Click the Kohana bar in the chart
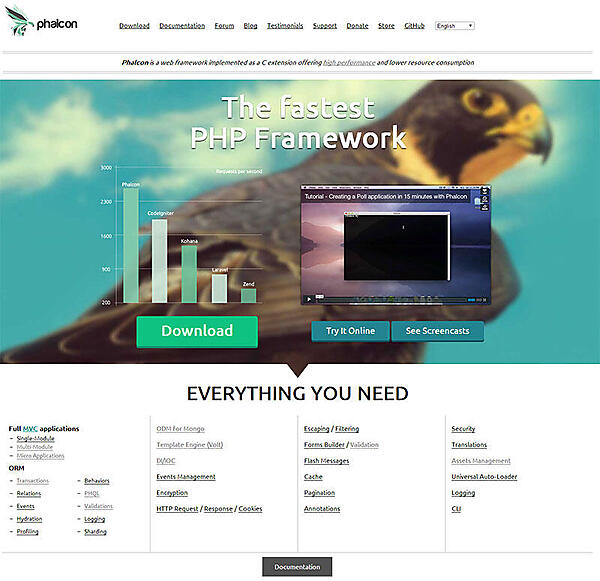 [189, 274]
